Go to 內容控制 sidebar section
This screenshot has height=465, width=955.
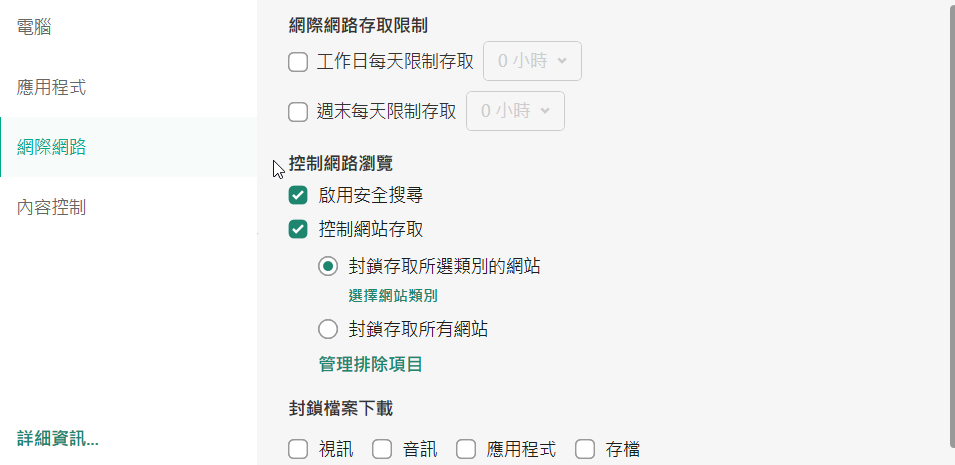52,207
